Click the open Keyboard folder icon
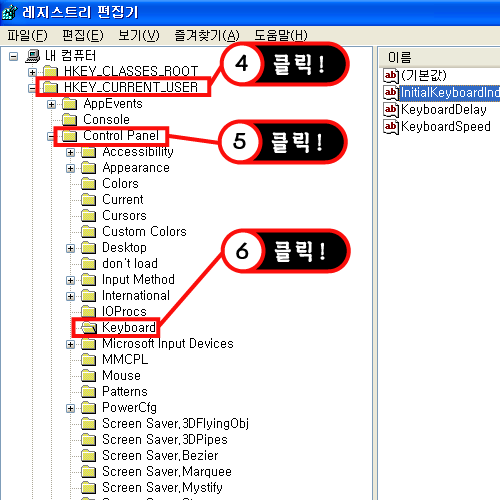 [x=89, y=328]
